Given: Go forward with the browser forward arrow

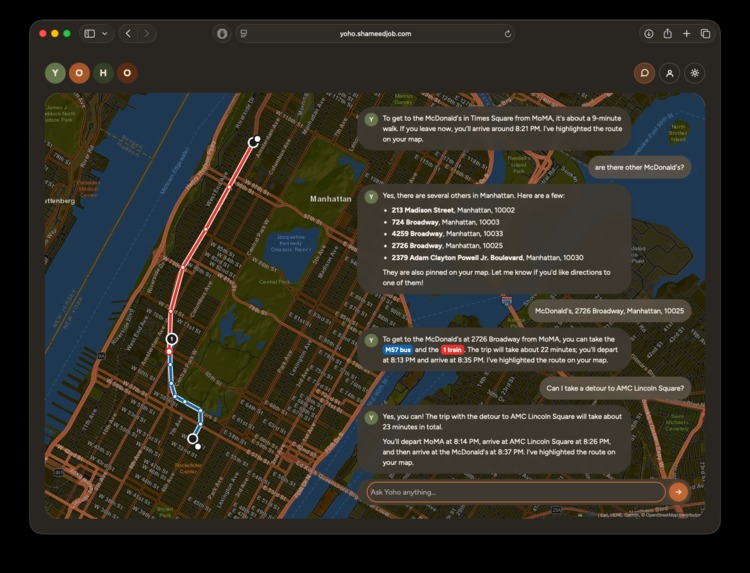Looking at the screenshot, I should (146, 33).
